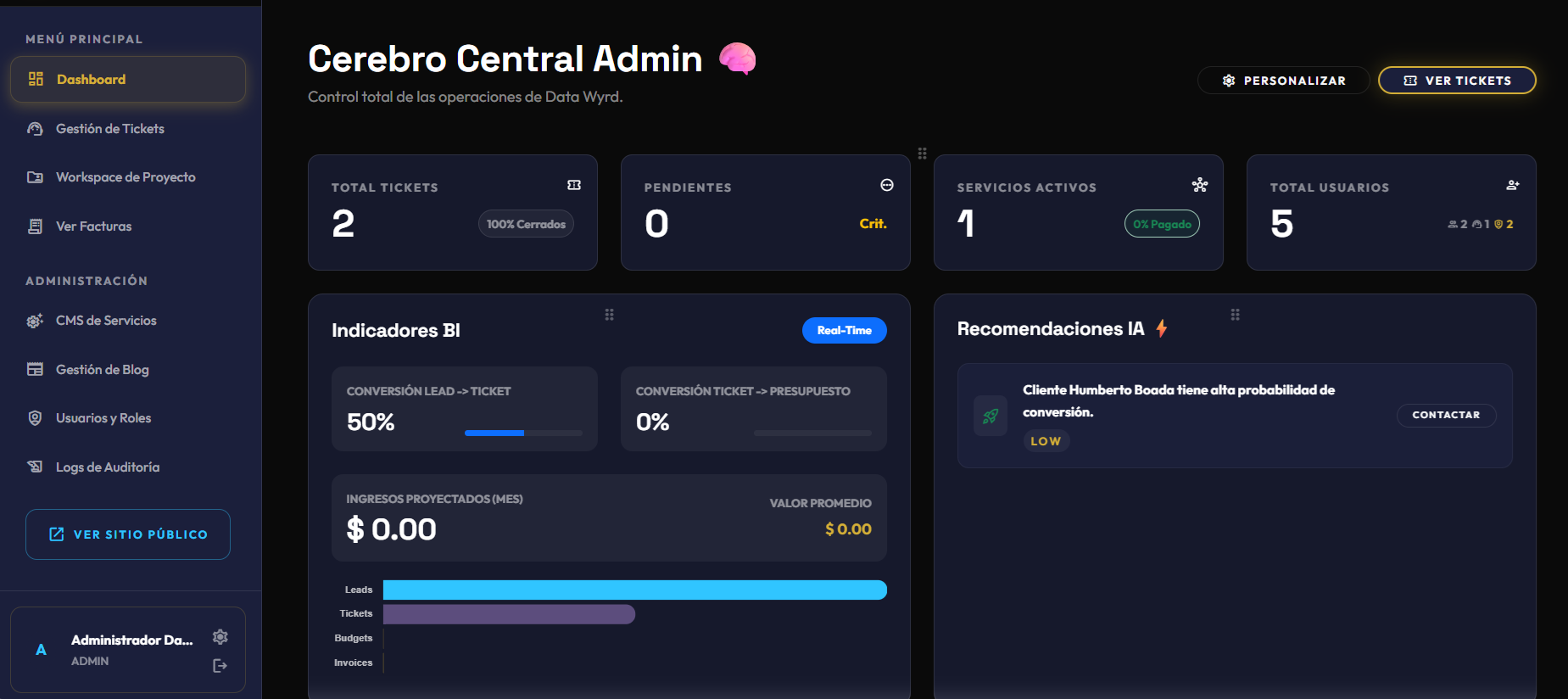Click the services icon in Servicios Activos card
The height and width of the screenshot is (699, 1568).
(1200, 185)
